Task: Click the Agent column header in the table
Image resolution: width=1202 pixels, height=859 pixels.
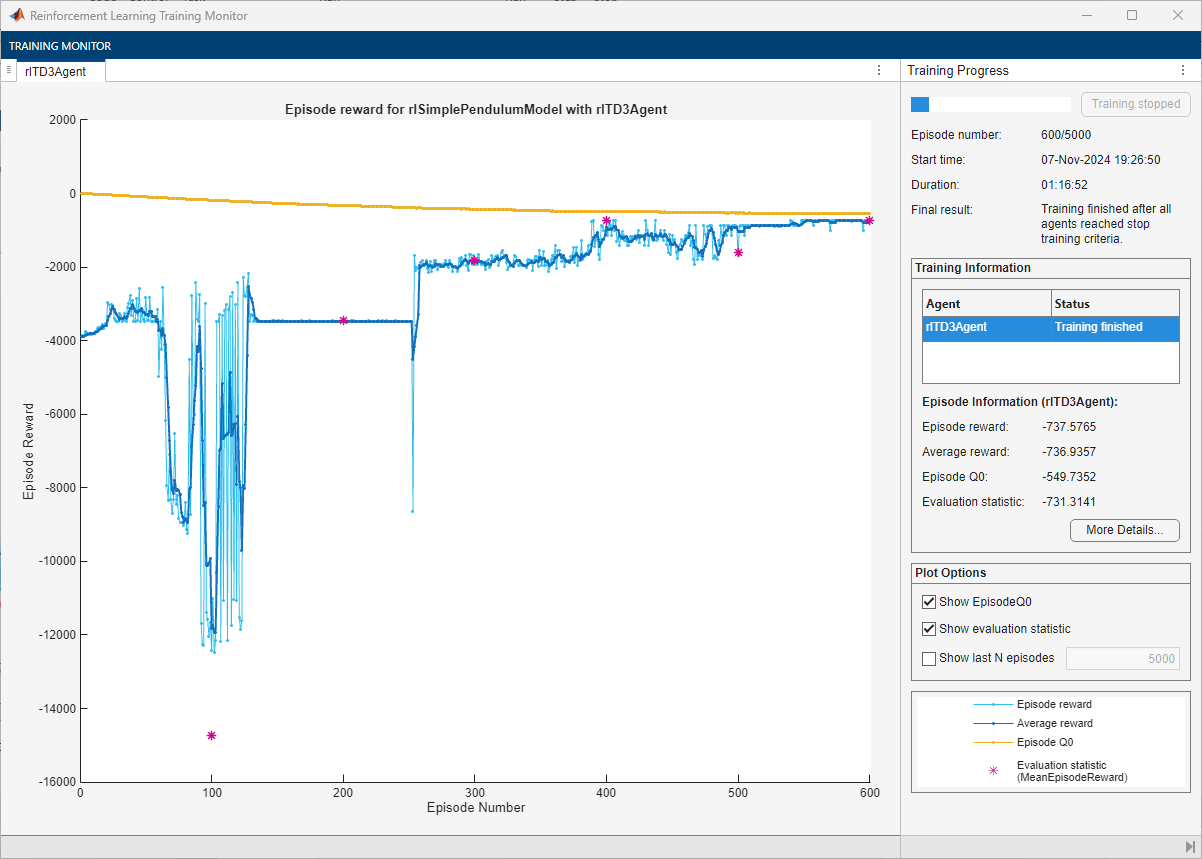Action: pos(986,303)
